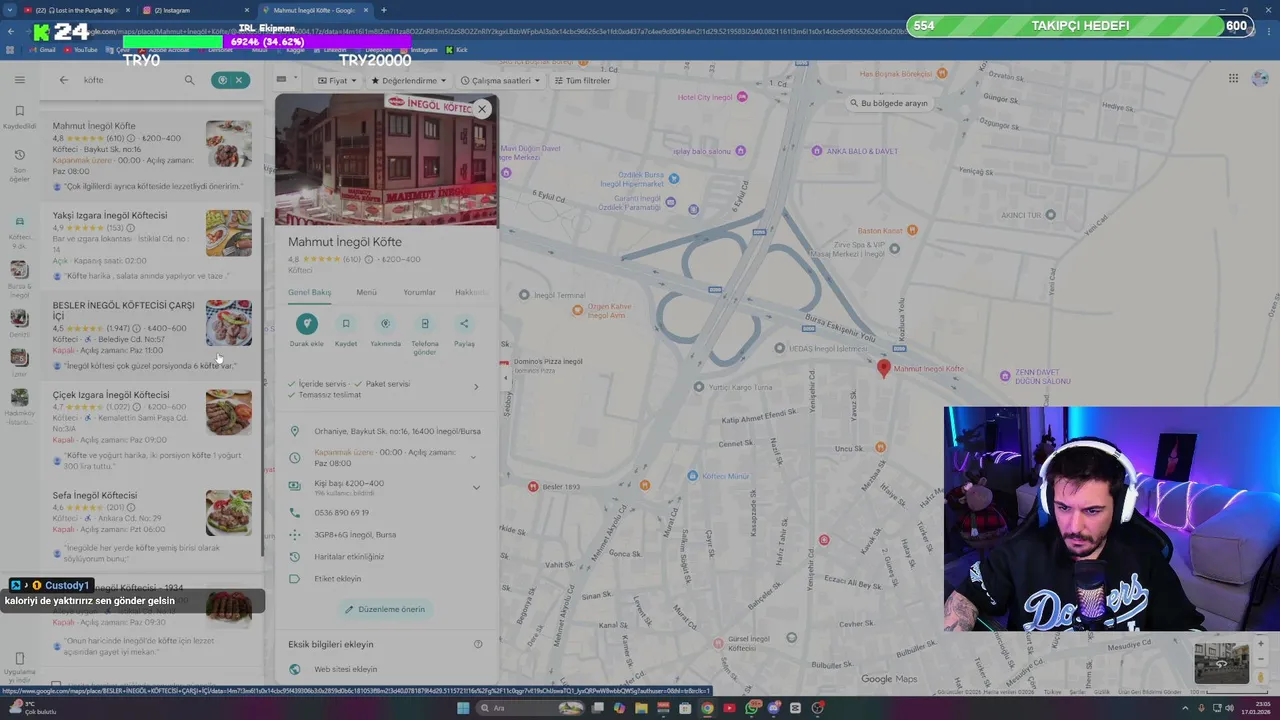Open the Fiyat filter dropdown
This screenshot has height=720, width=1280.
pos(336,80)
